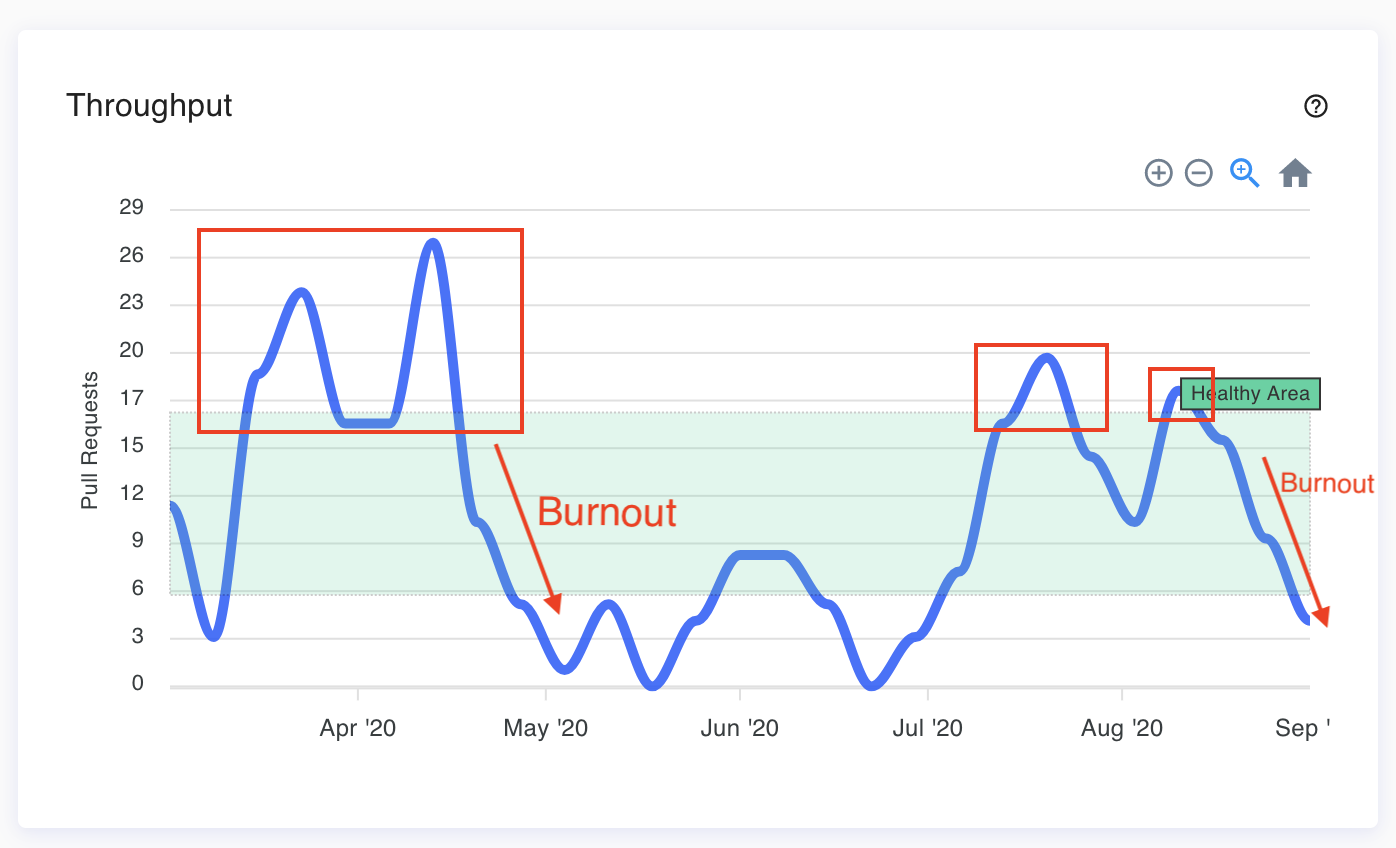Click the highest peak of the blue line
This screenshot has height=848, width=1396.
click(432, 242)
